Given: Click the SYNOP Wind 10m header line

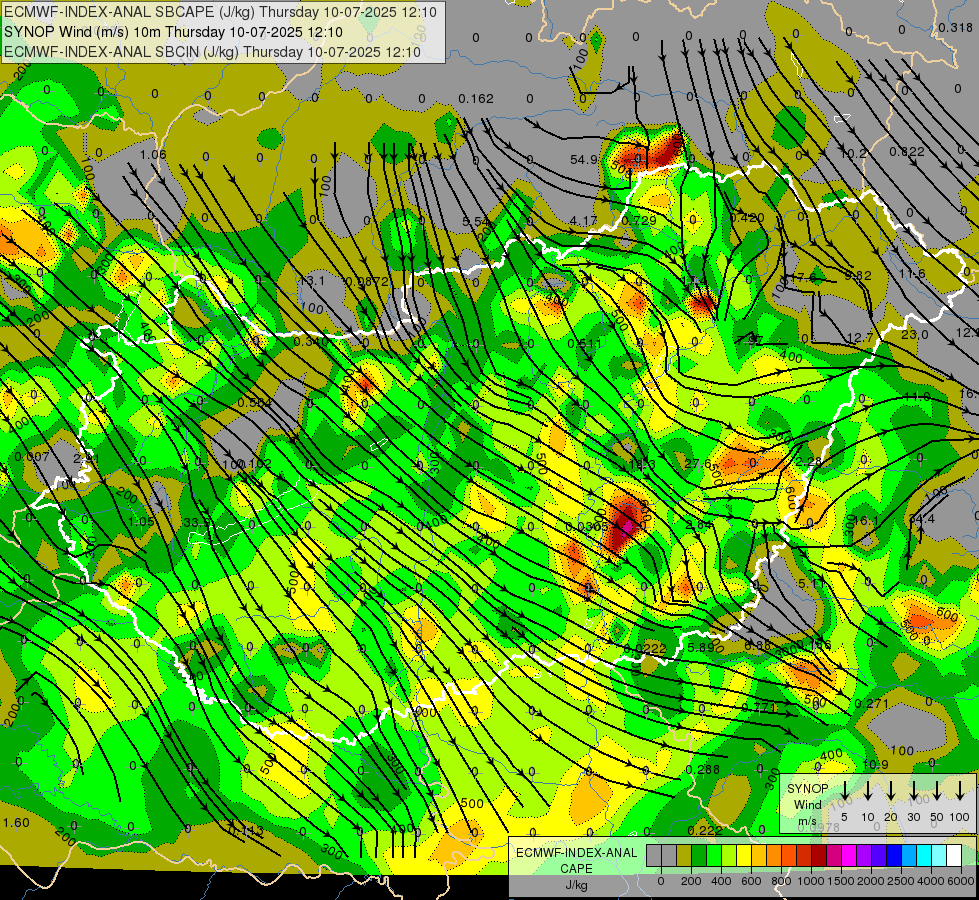Looking at the screenshot, I should (173, 32).
